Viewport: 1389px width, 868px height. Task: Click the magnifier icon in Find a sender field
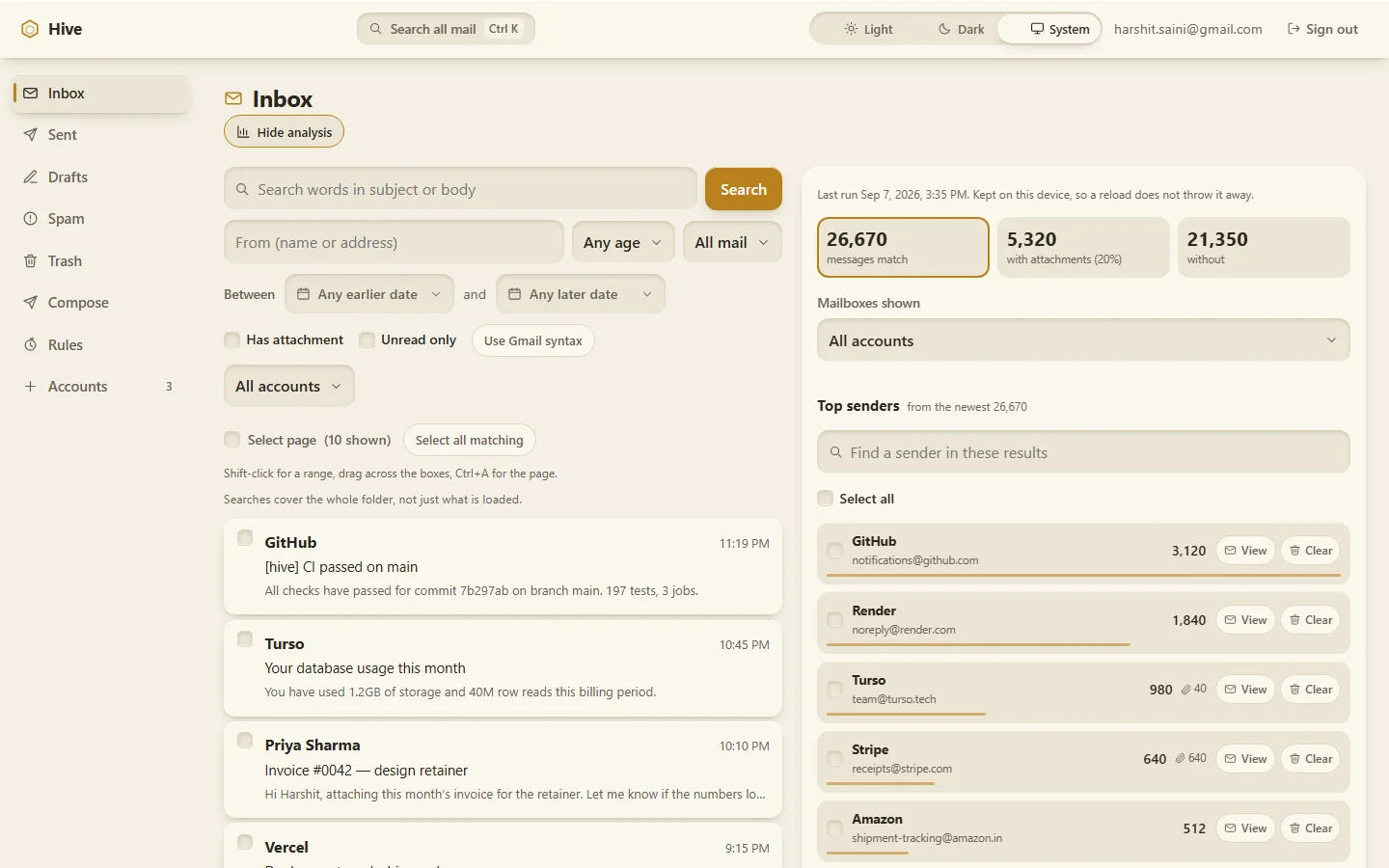pos(835,452)
